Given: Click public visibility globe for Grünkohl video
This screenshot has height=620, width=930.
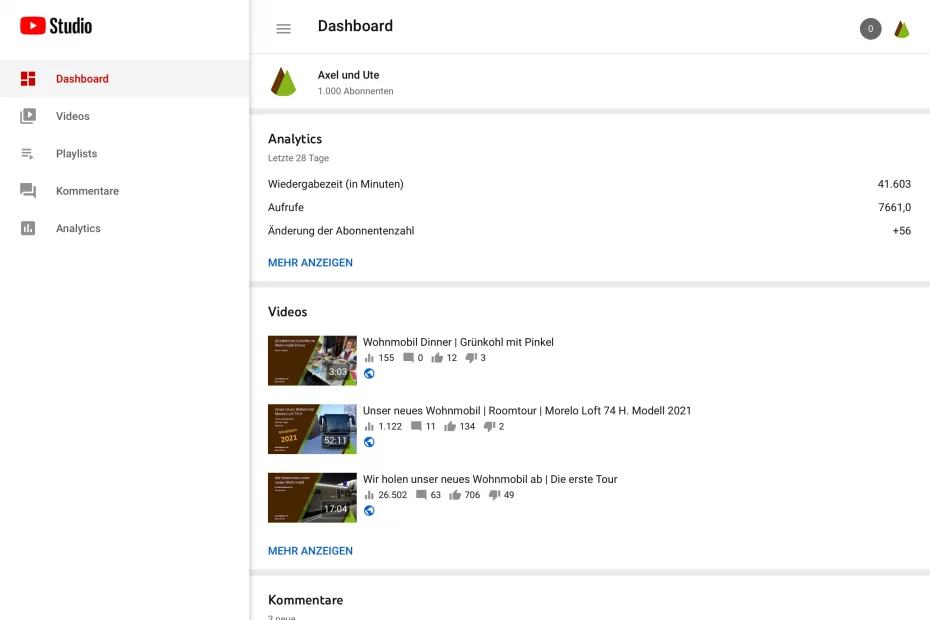Looking at the screenshot, I should 369,374.
